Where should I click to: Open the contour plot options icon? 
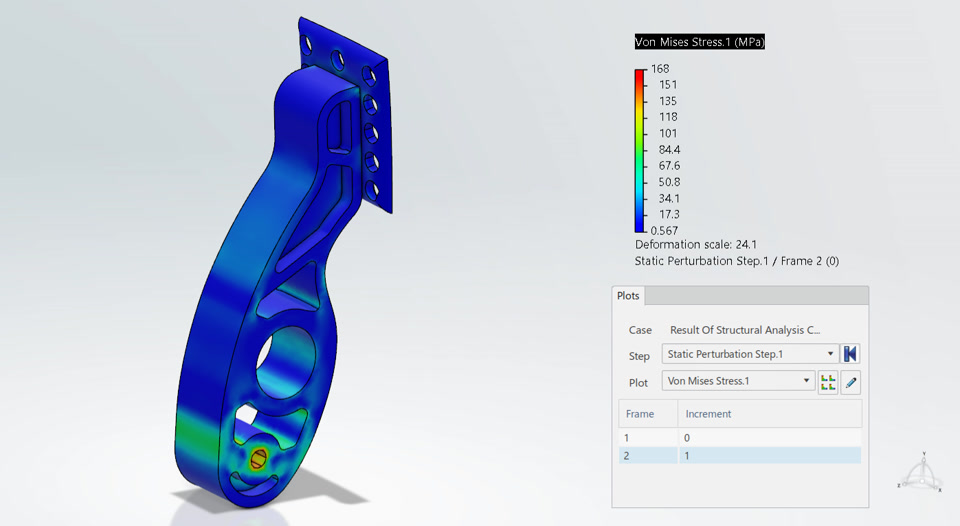click(828, 382)
